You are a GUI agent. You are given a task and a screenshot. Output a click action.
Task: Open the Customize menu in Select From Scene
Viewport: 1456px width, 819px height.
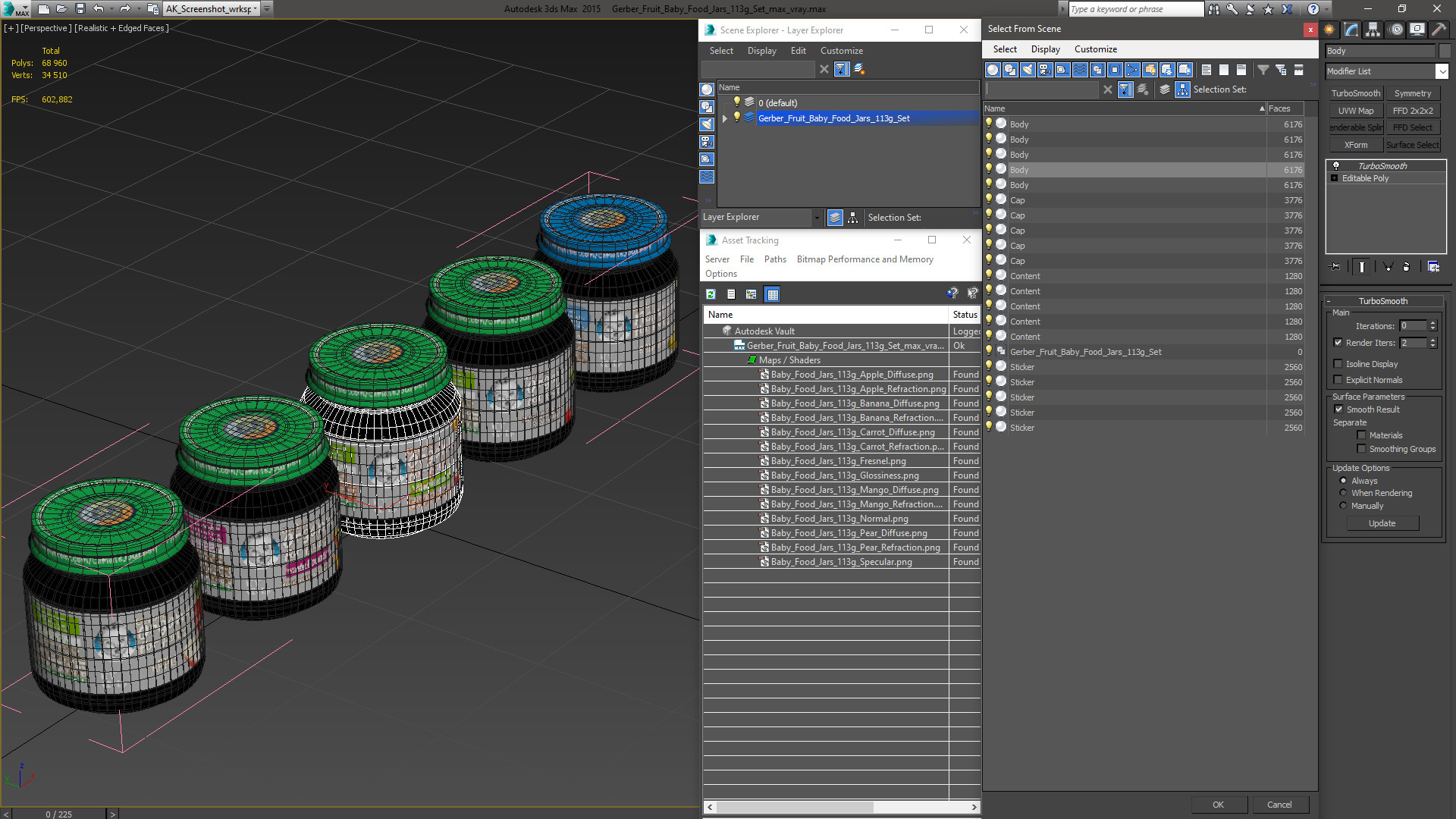coord(1095,49)
